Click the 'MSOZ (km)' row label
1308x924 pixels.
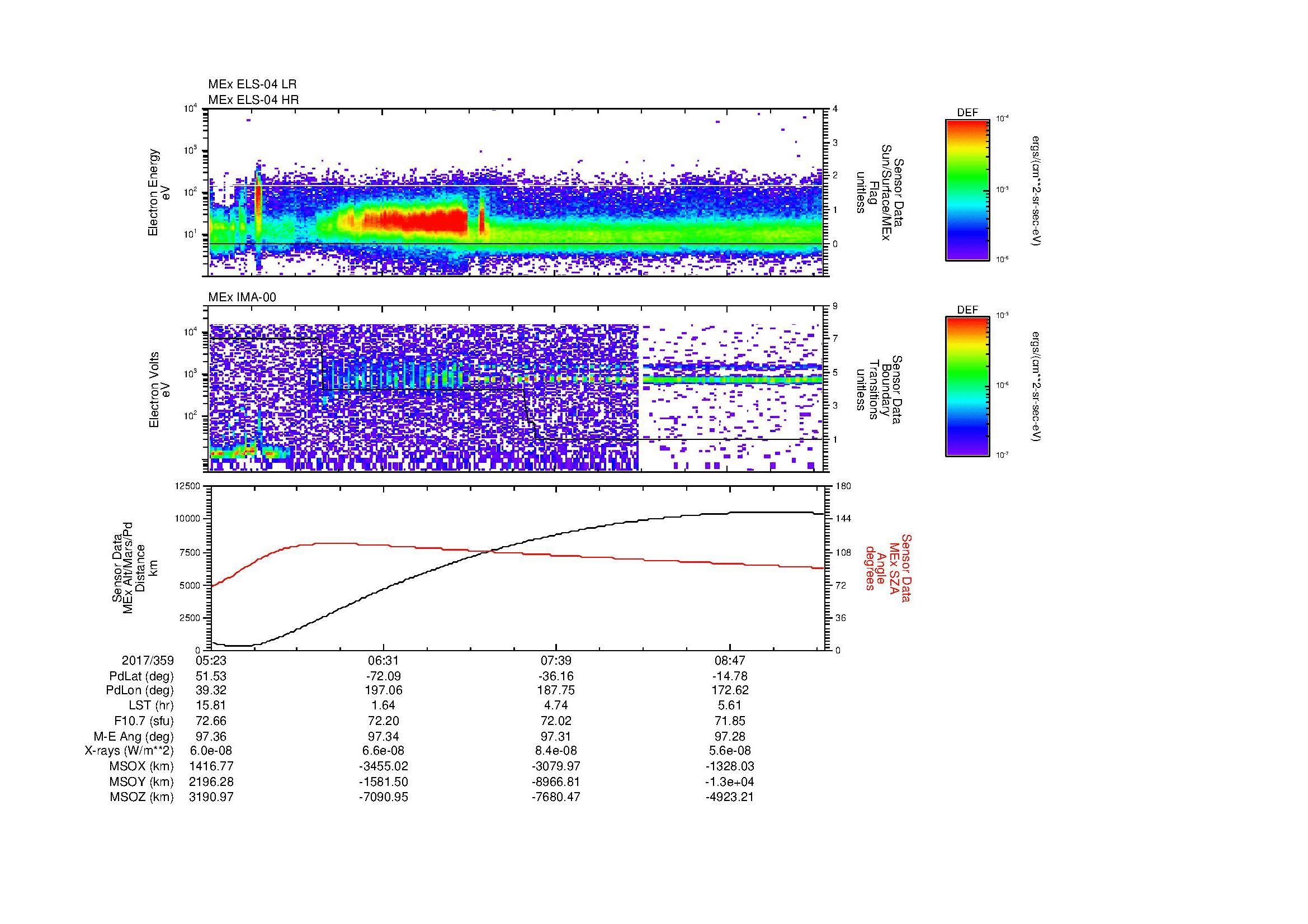tap(141, 797)
